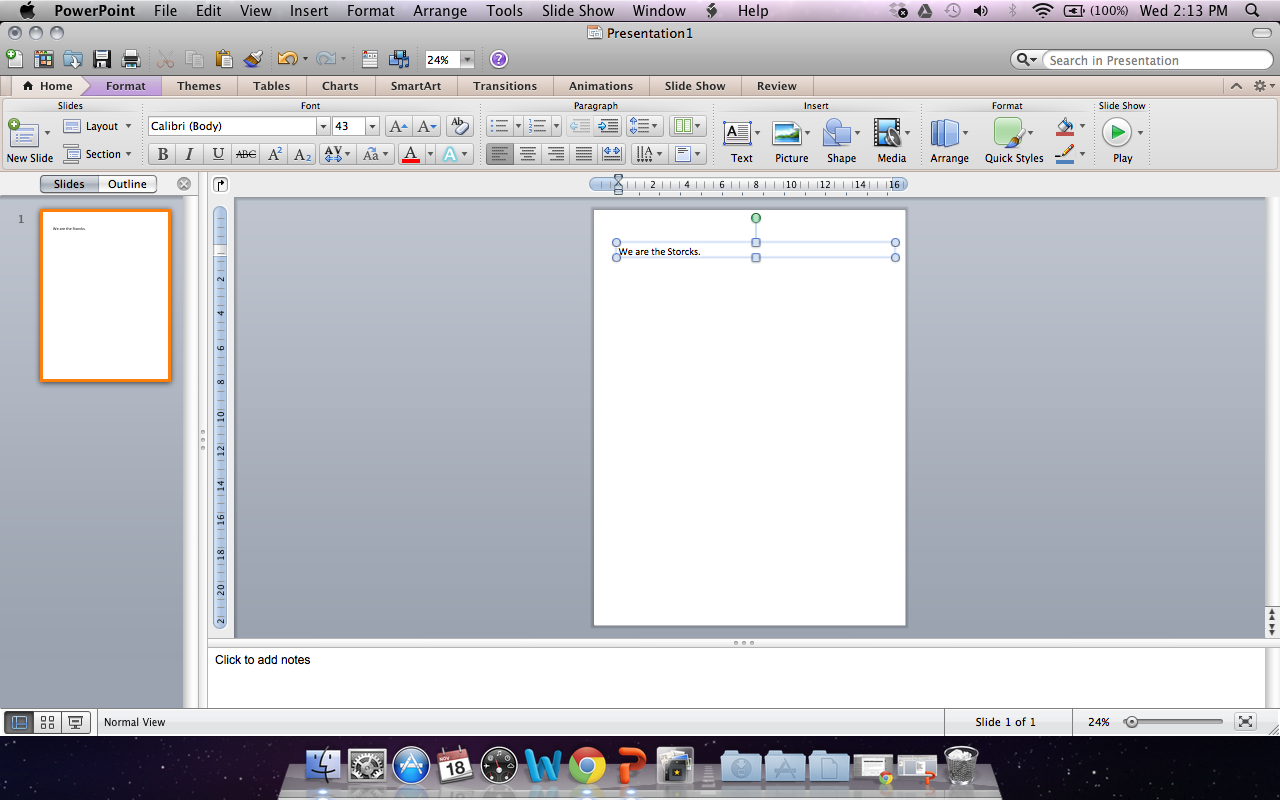1280x800 pixels.
Task: Switch to the Transitions ribbon tab
Action: tap(505, 86)
